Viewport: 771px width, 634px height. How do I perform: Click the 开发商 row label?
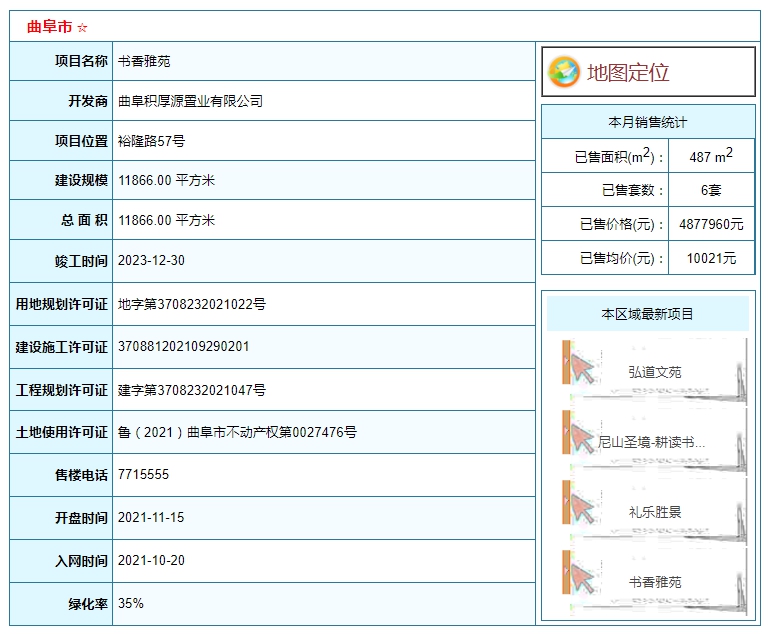[88, 101]
